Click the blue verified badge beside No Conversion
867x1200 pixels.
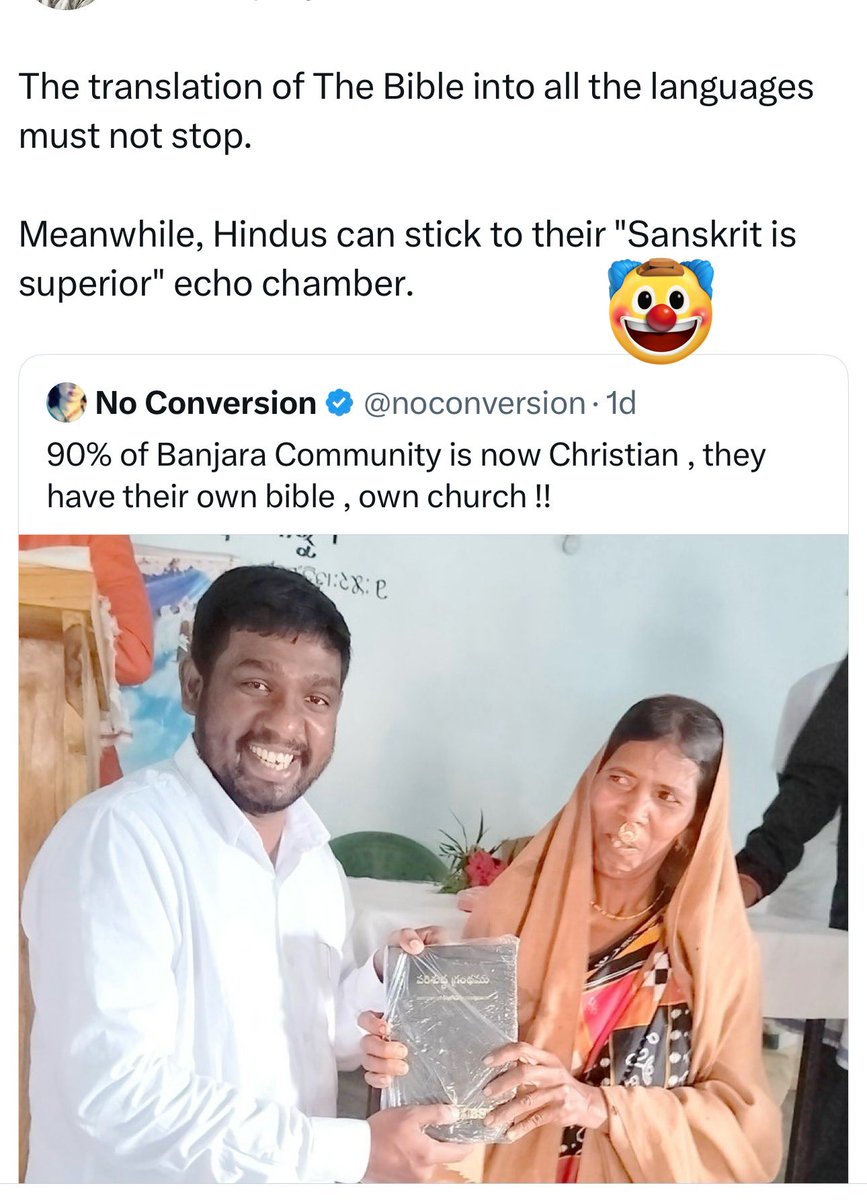(x=340, y=404)
